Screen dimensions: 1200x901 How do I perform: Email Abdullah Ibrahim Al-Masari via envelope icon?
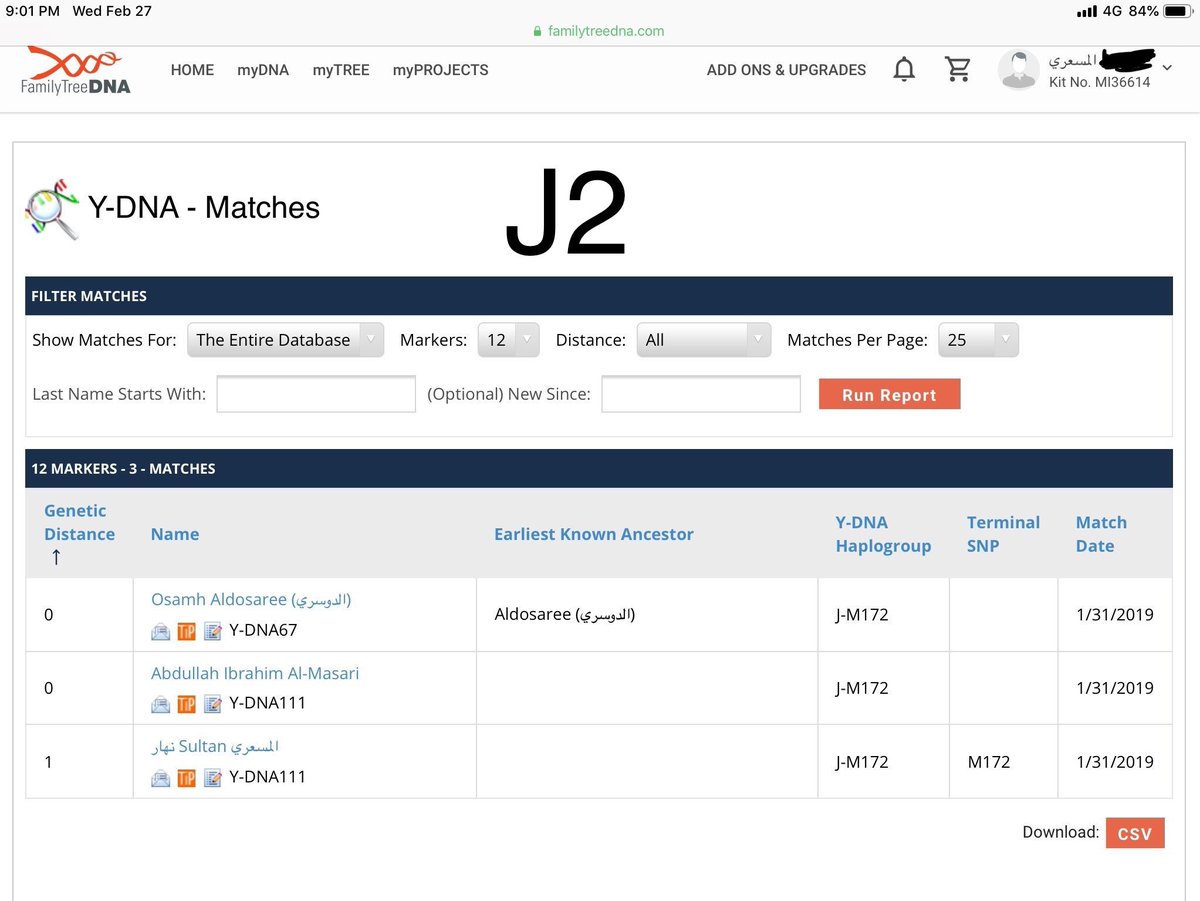pos(160,704)
